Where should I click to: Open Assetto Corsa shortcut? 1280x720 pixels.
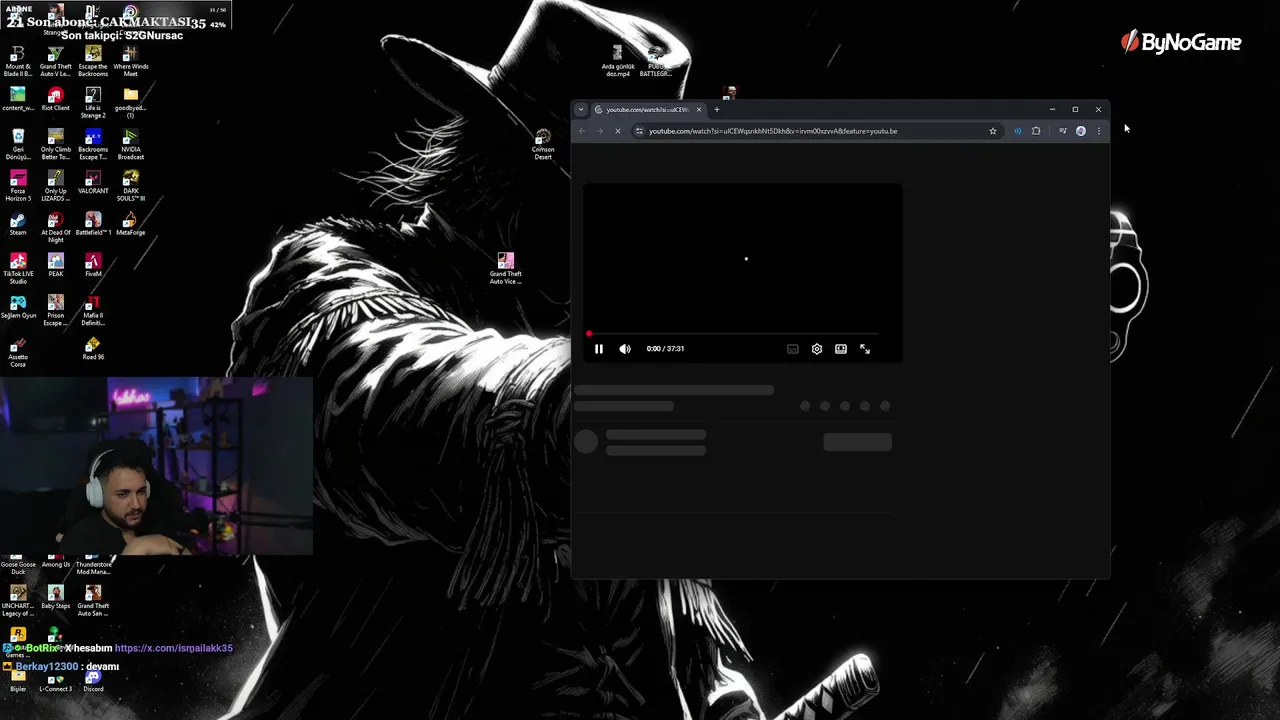(18, 351)
